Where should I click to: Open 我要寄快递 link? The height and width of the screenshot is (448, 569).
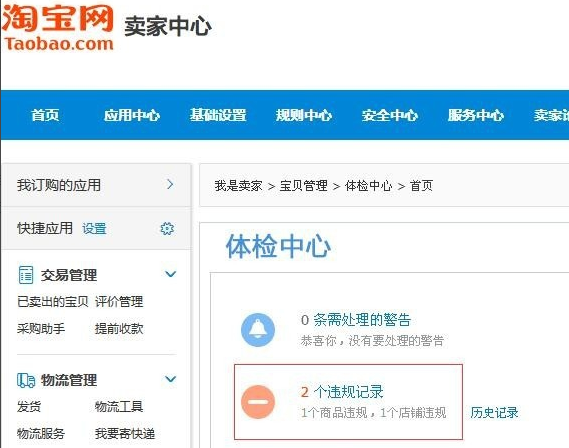125,433
